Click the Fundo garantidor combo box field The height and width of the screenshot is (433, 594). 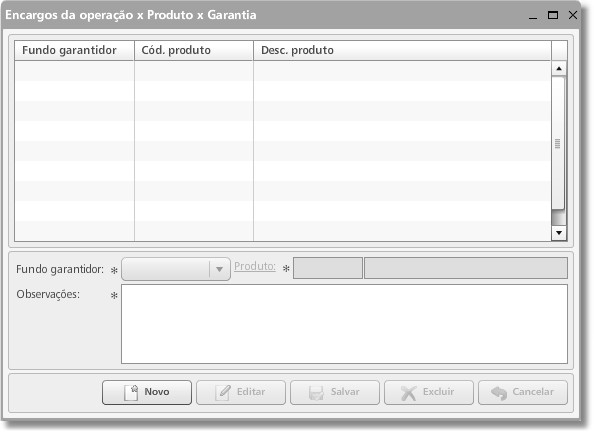(176, 269)
